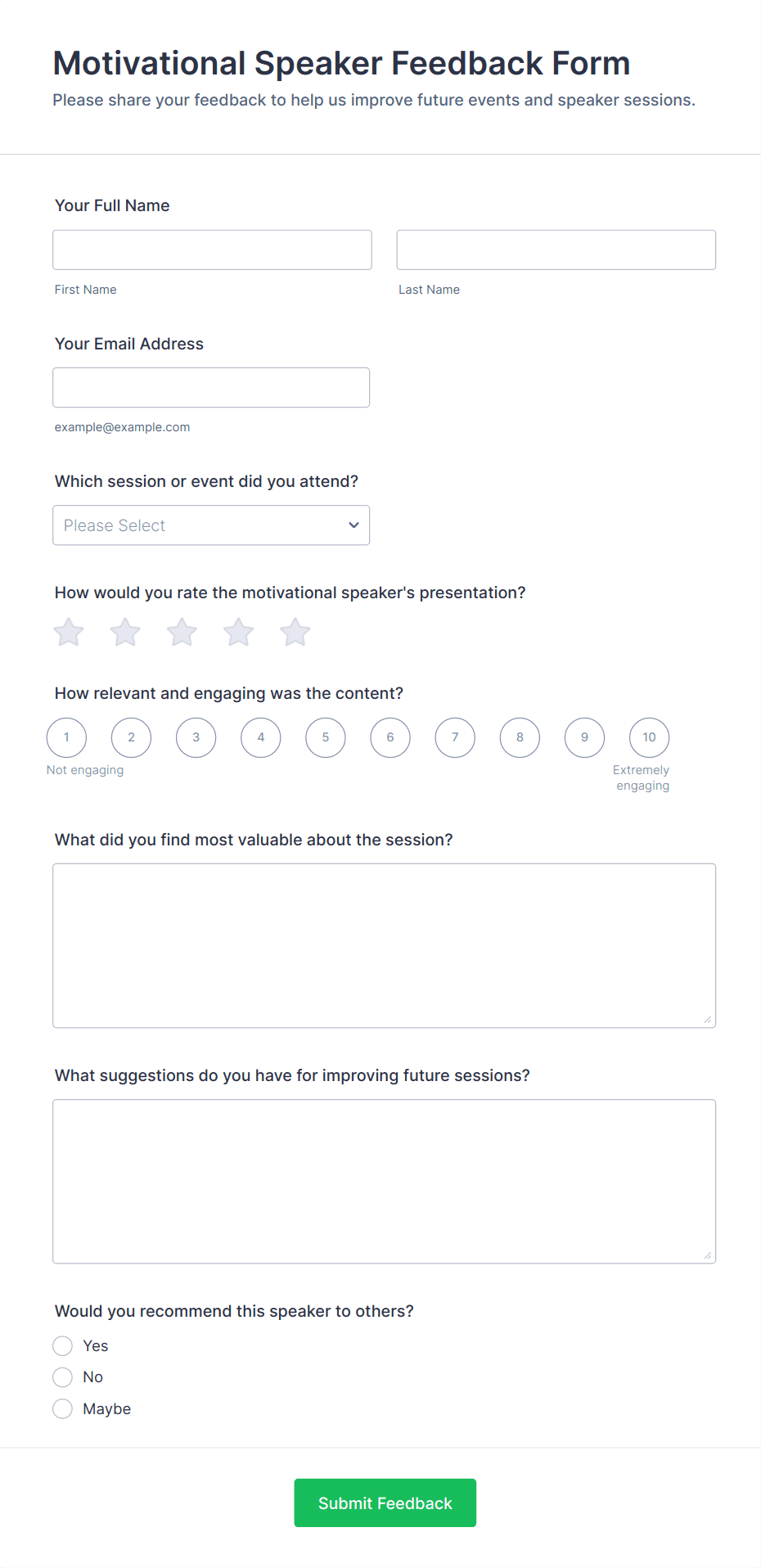
Task: Select the third star rating
Action: click(x=182, y=633)
